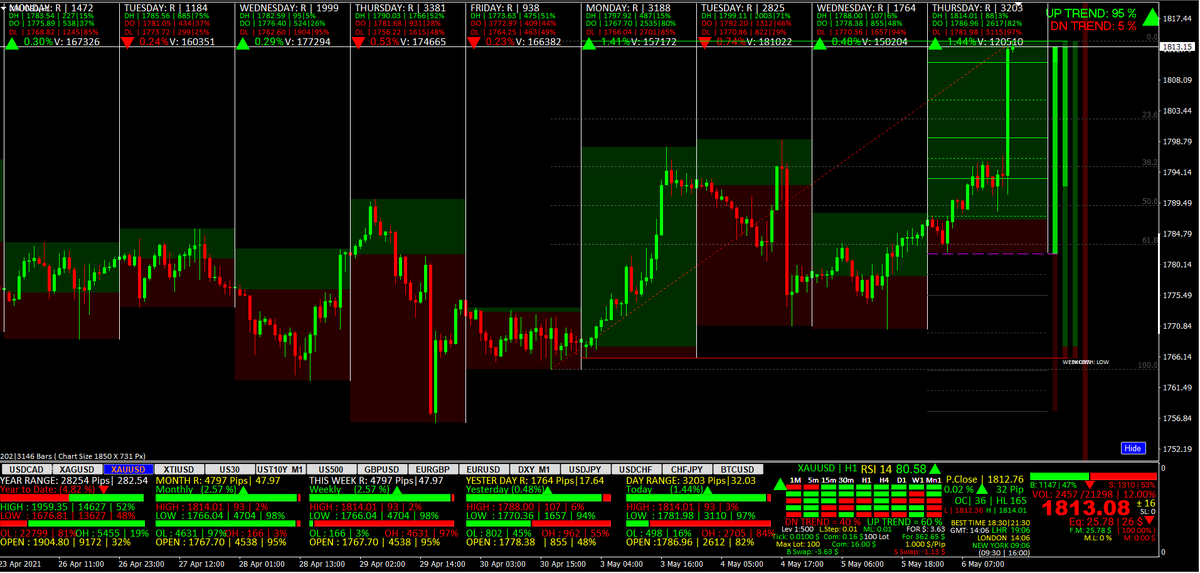Select the CHFJPY symbol button

coord(688,468)
